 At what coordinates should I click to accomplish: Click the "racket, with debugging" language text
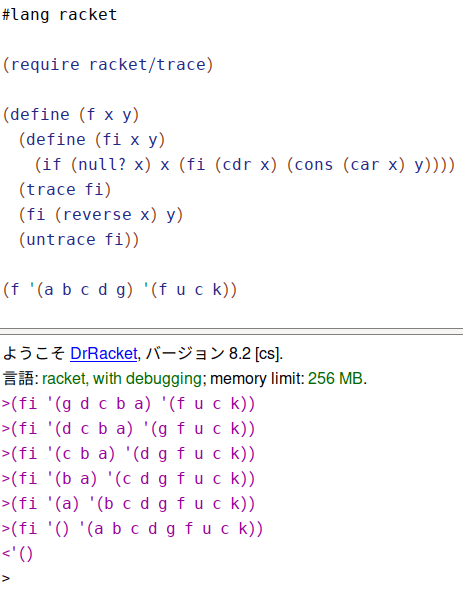(121, 379)
